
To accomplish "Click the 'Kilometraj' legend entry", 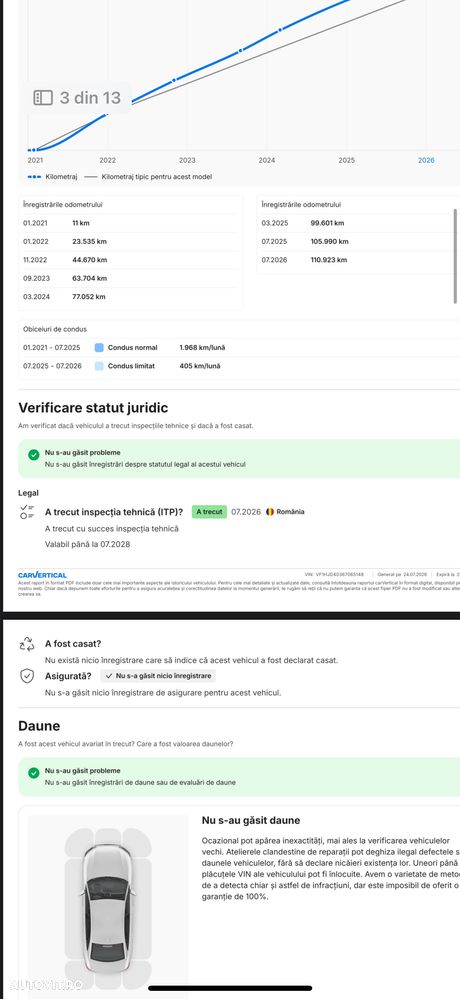I will [x=52, y=176].
